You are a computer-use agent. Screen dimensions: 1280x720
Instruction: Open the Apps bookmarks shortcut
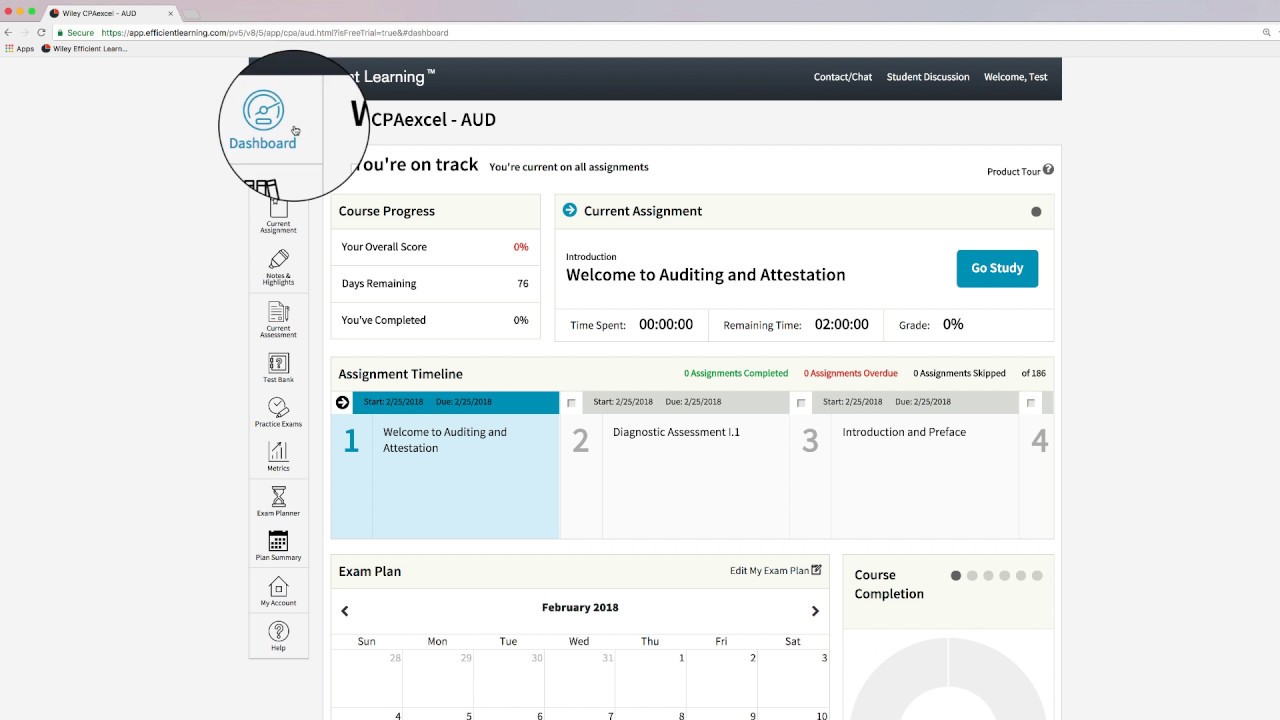click(20, 48)
